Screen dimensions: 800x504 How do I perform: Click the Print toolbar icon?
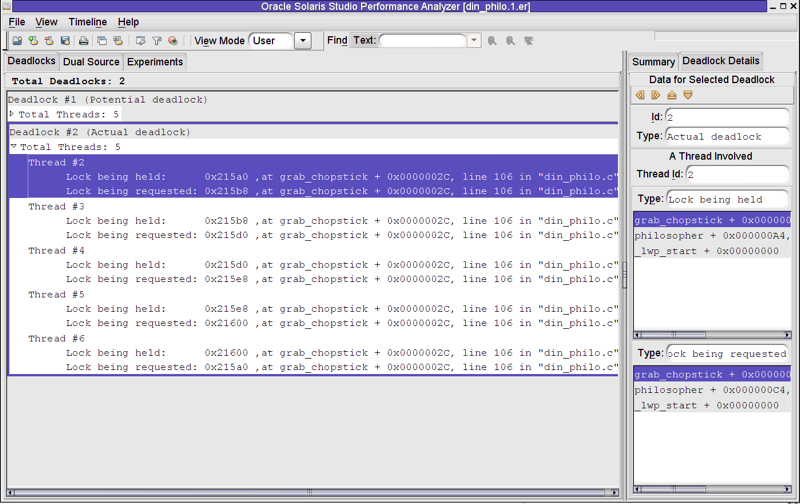(x=83, y=41)
